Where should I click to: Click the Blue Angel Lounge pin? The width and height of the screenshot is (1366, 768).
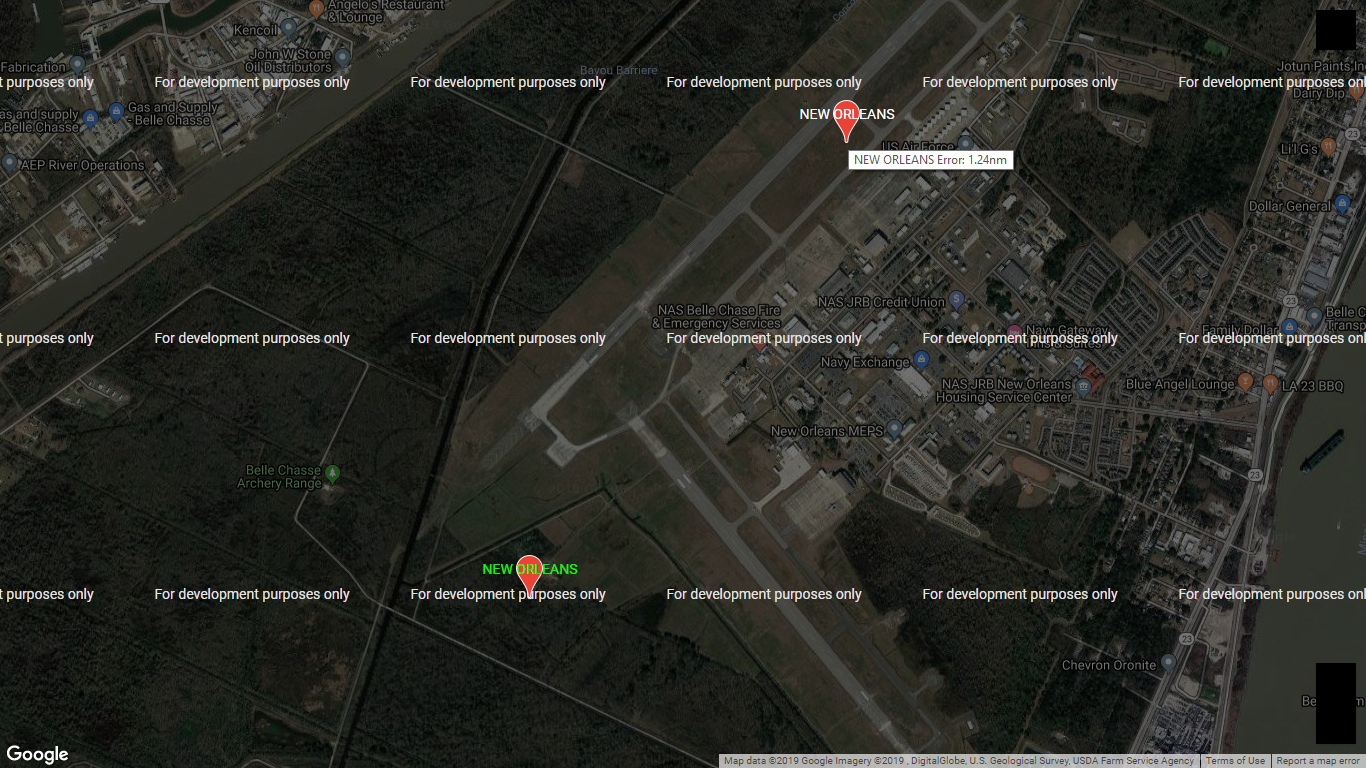pos(1245,381)
